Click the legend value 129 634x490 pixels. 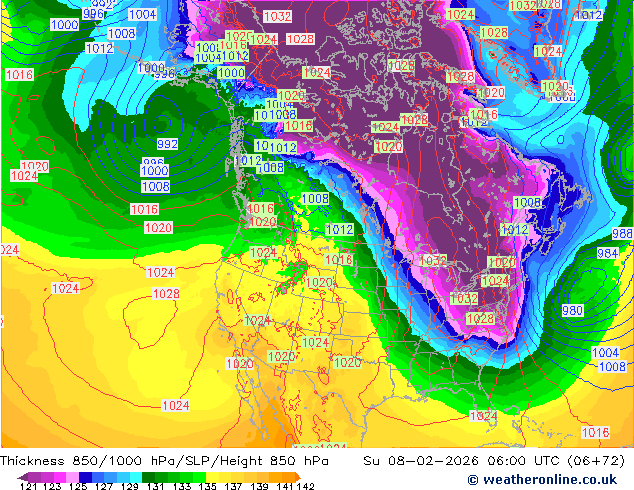(130, 486)
